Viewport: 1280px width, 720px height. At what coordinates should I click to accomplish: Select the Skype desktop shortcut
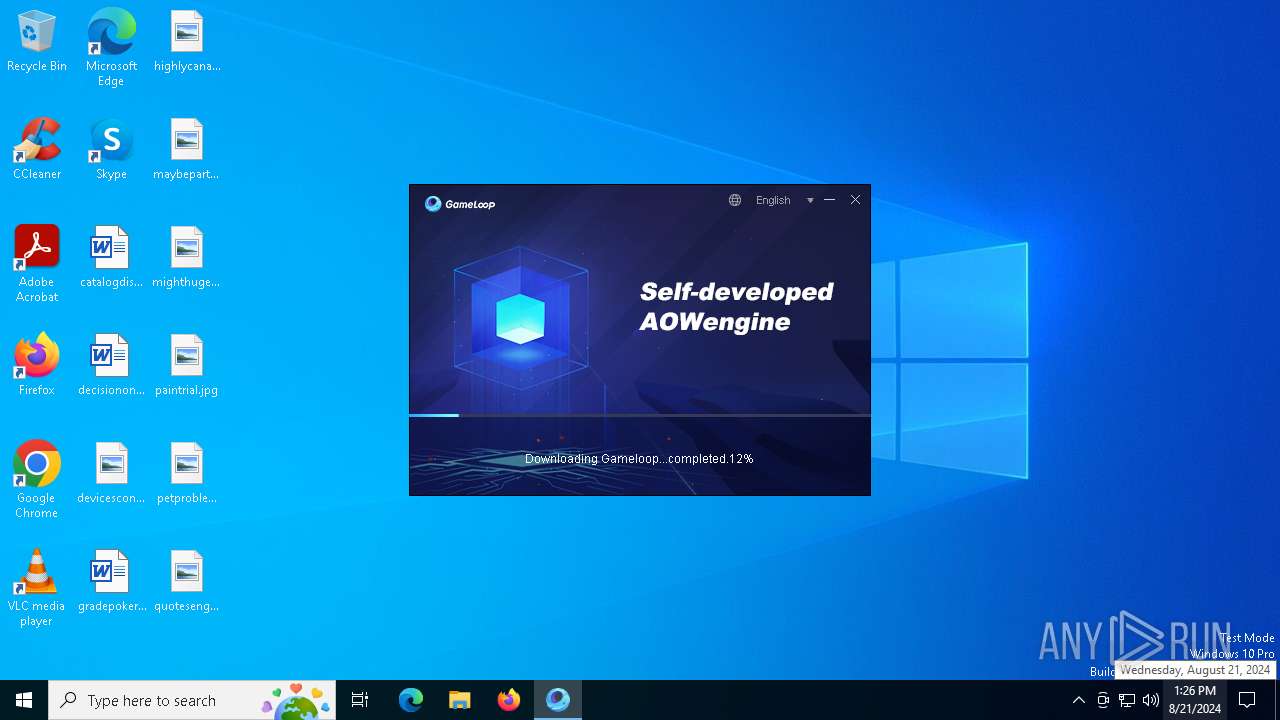coord(111,150)
